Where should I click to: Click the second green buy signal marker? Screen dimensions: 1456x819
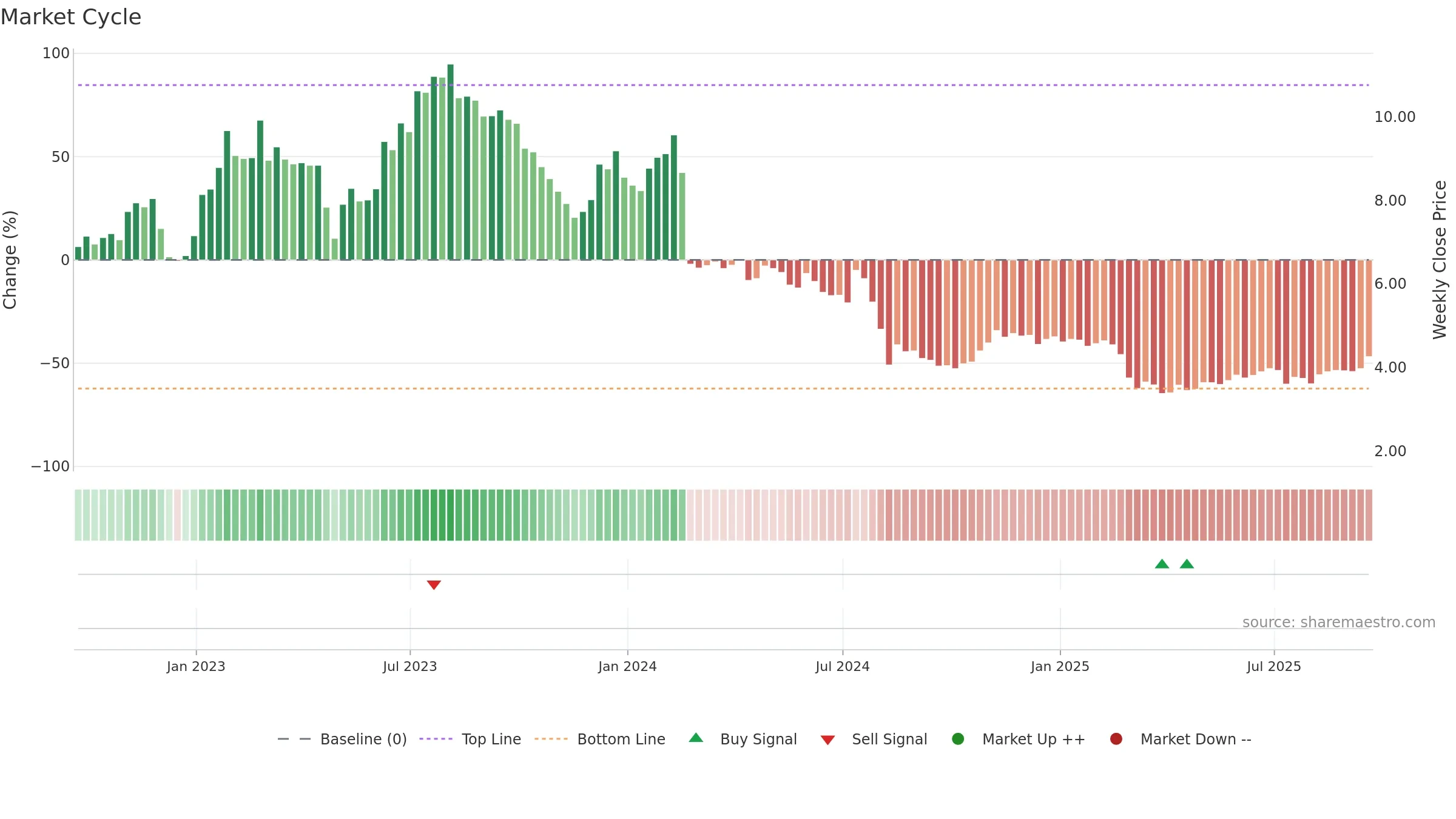(x=1187, y=564)
